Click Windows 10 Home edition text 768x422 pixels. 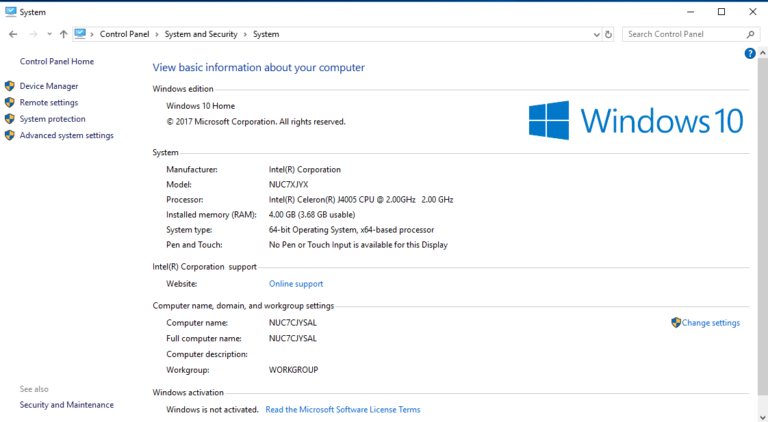pos(200,106)
